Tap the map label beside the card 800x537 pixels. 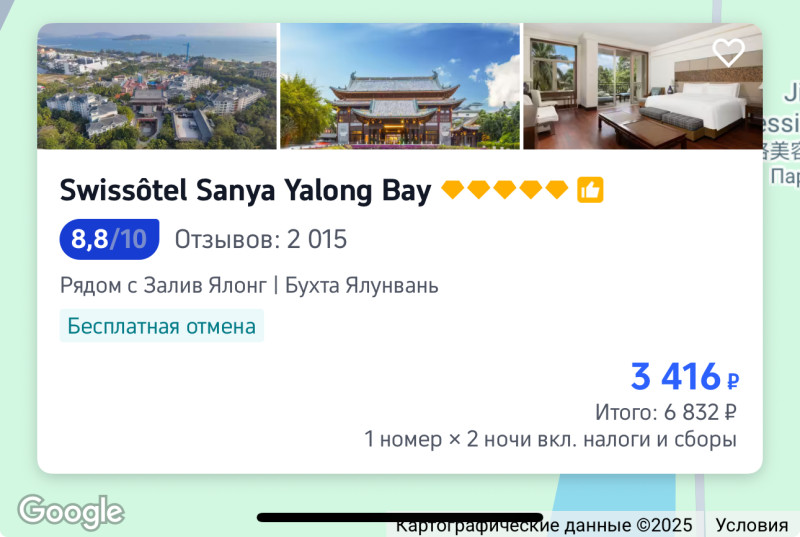[781, 135]
